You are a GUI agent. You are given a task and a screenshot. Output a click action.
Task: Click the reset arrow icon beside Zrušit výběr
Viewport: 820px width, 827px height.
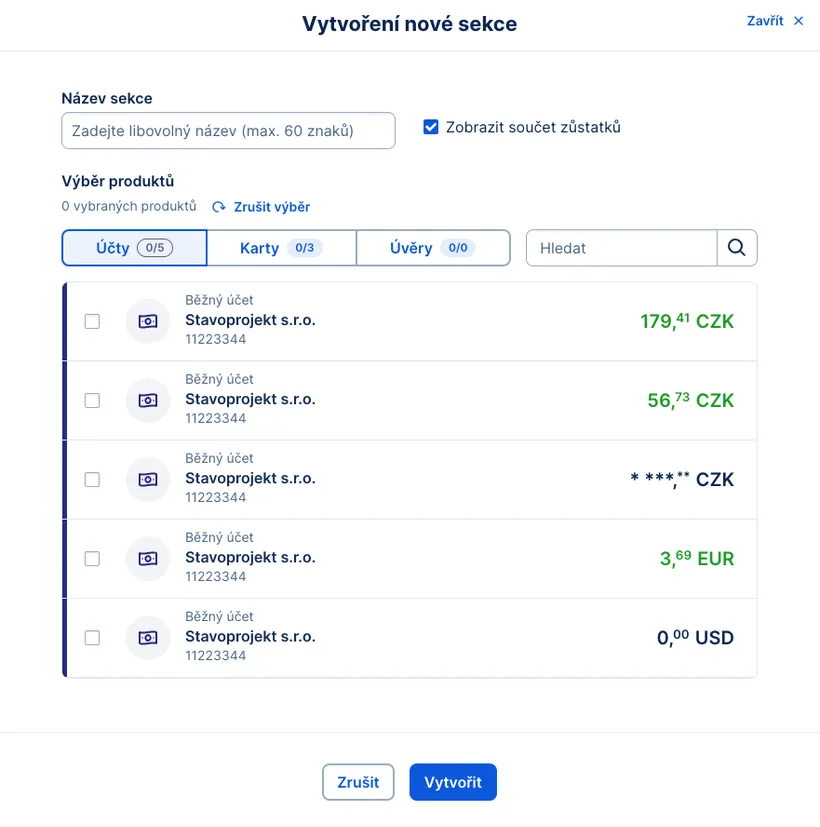[x=219, y=207]
